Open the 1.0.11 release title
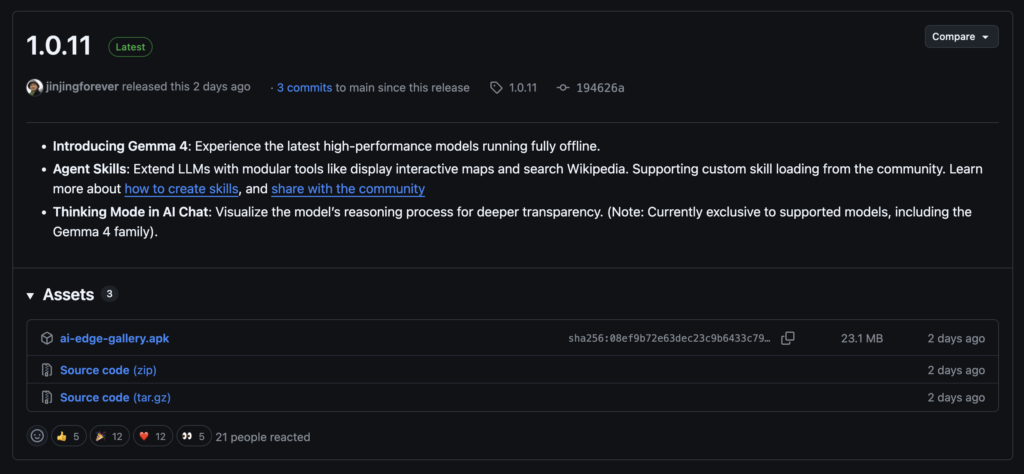 58,46
